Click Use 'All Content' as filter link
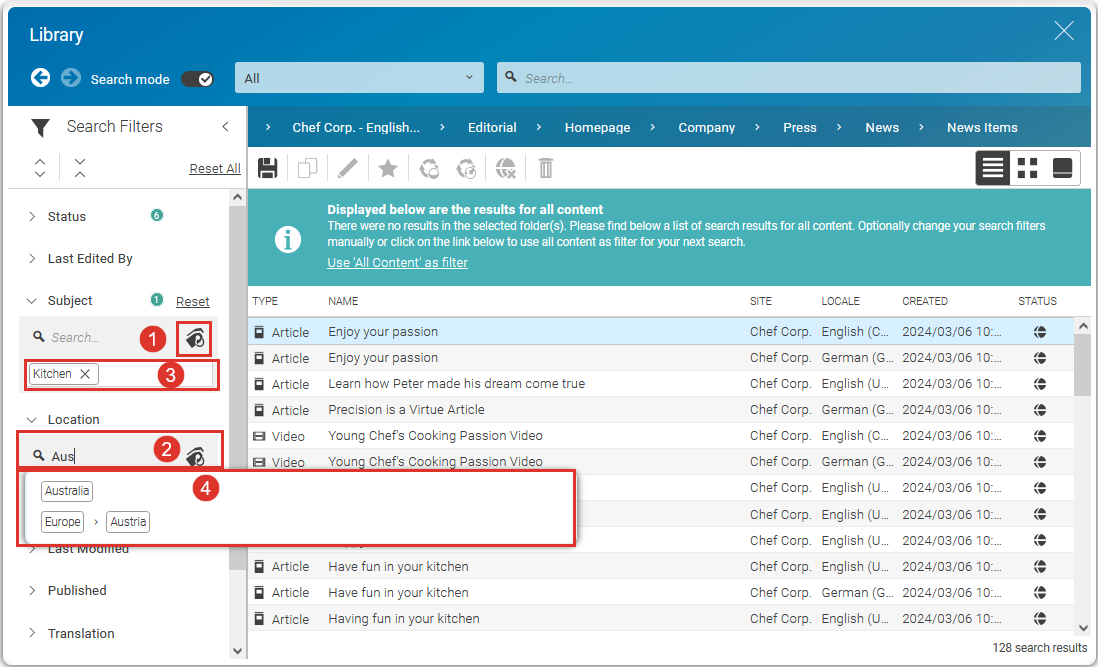This screenshot has height=667, width=1098. tap(397, 263)
